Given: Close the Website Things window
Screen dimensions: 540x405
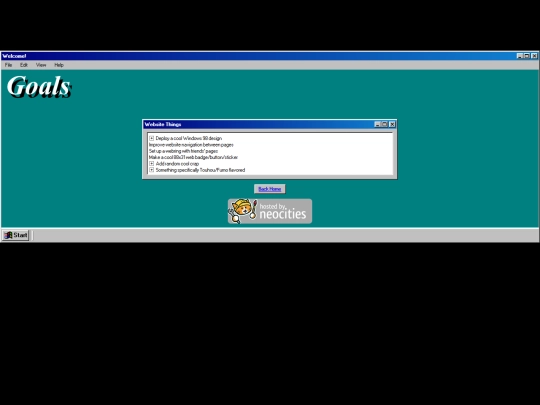Looking at the screenshot, I should click(x=392, y=124).
